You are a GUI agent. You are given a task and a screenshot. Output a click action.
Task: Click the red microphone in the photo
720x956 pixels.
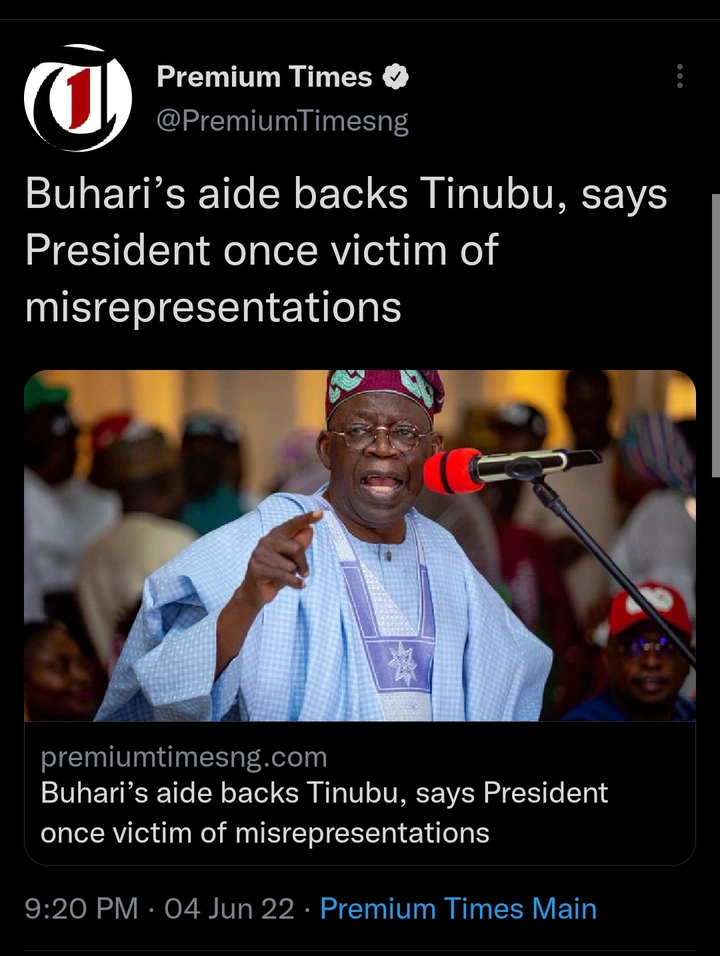(452, 471)
